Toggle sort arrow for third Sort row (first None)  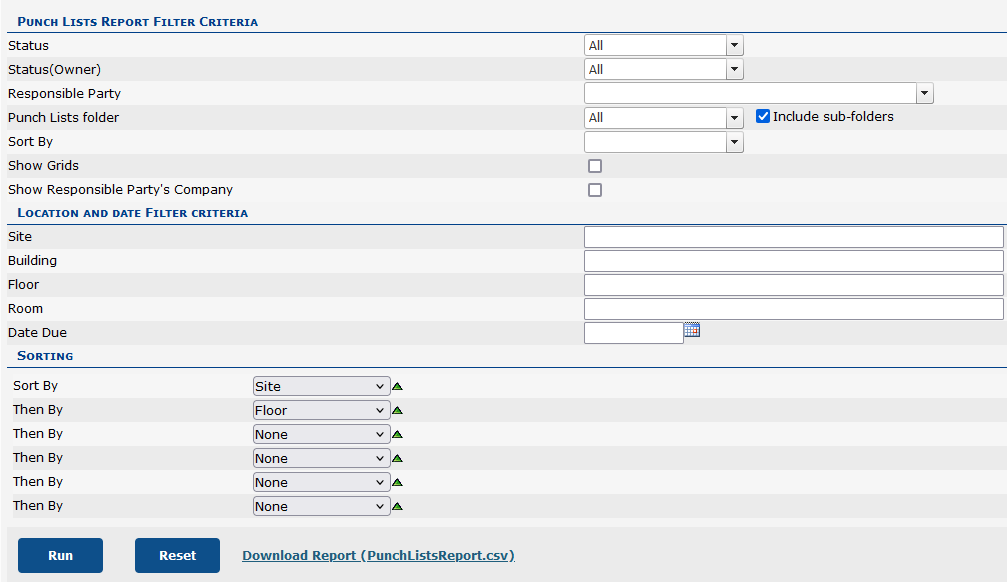(398, 434)
